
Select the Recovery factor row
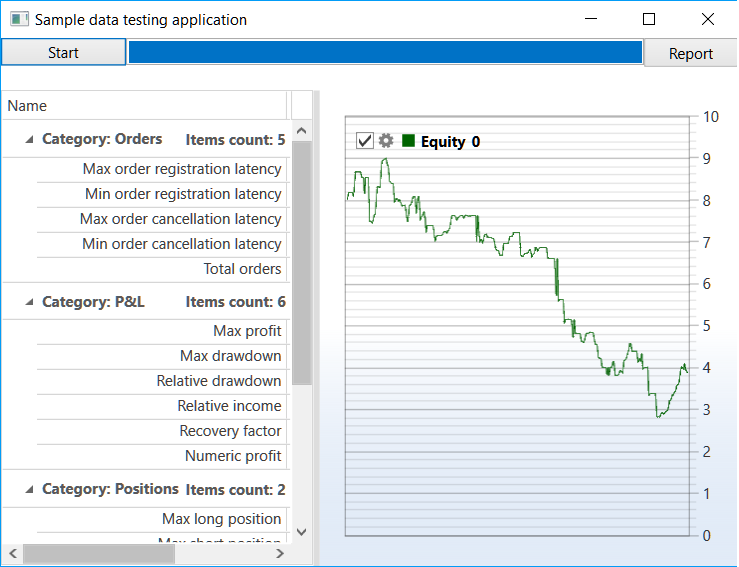(x=162, y=431)
